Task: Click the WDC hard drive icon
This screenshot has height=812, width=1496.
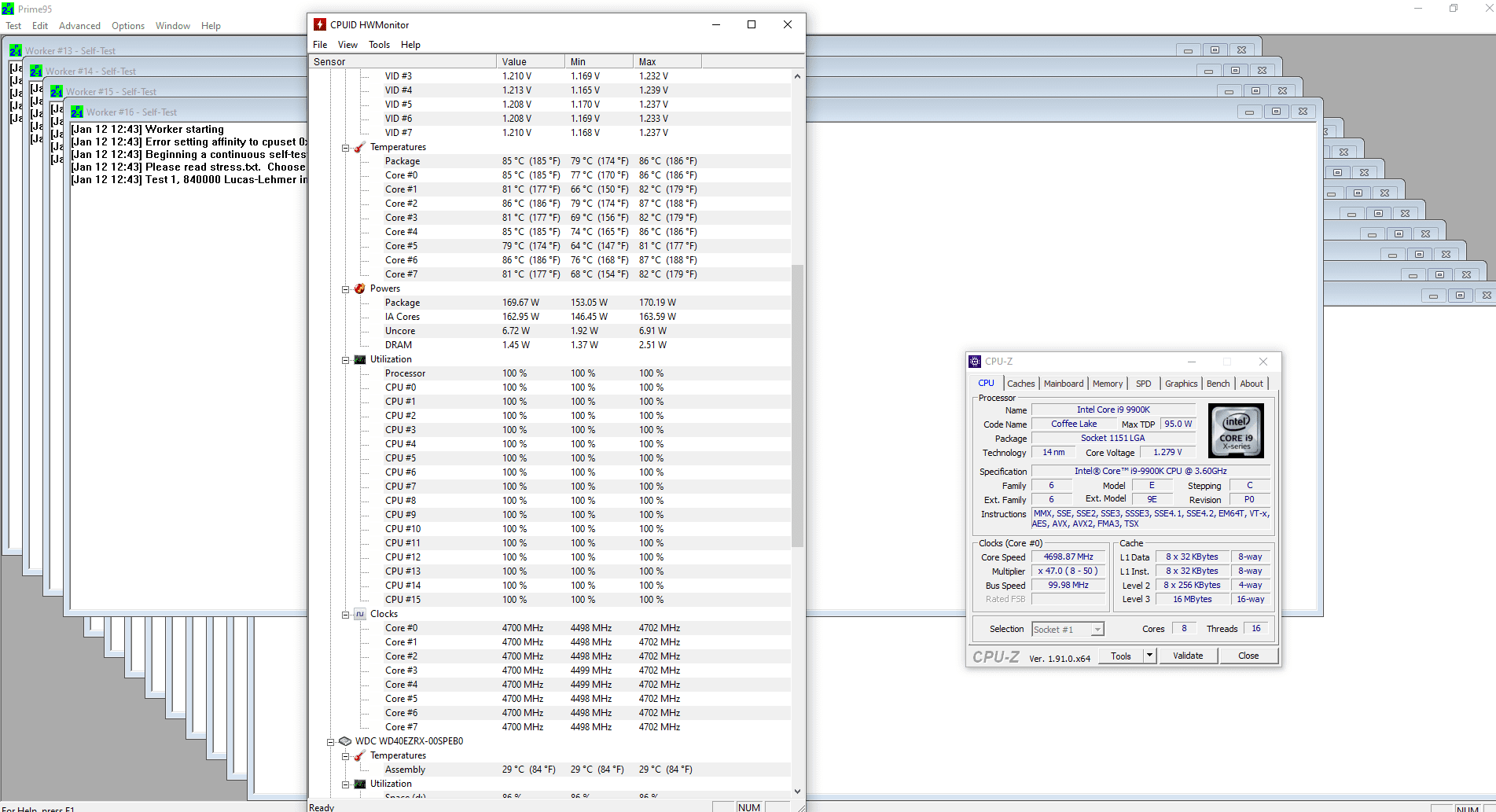Action: pyautogui.click(x=345, y=741)
